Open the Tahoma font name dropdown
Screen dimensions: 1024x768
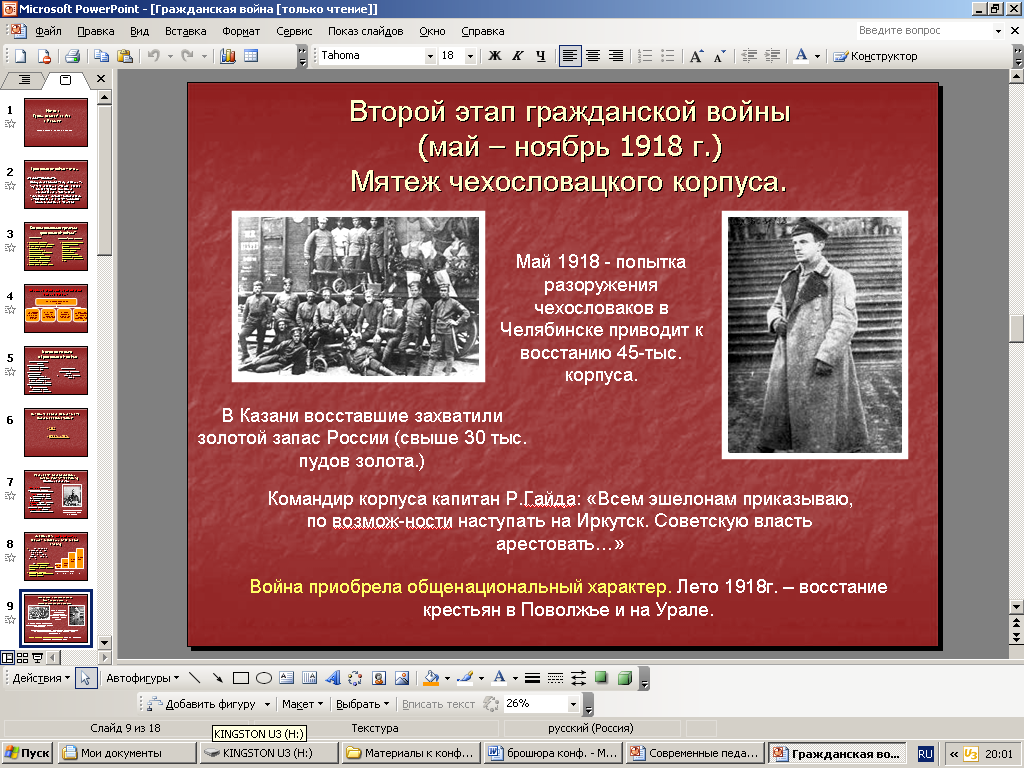pos(430,56)
